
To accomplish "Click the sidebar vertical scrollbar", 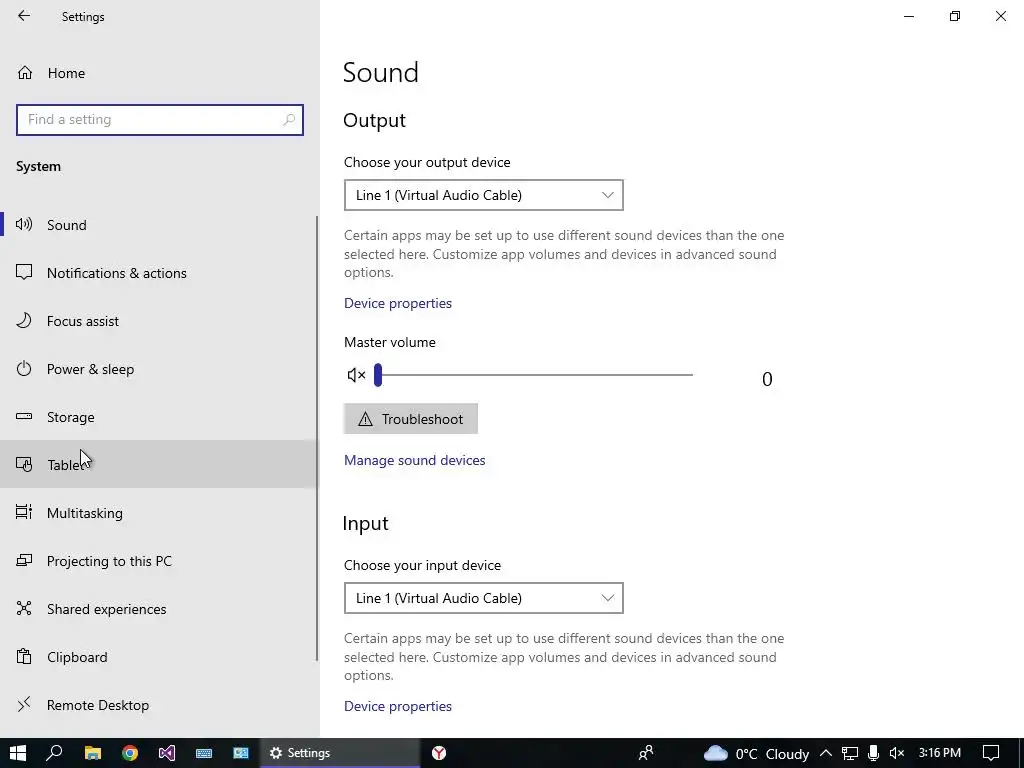I will 317,438.
